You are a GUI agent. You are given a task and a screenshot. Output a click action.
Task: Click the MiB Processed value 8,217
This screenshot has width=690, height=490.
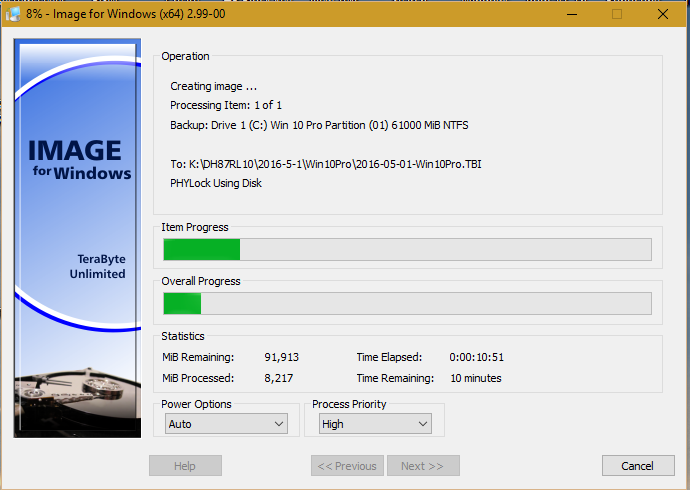point(281,378)
